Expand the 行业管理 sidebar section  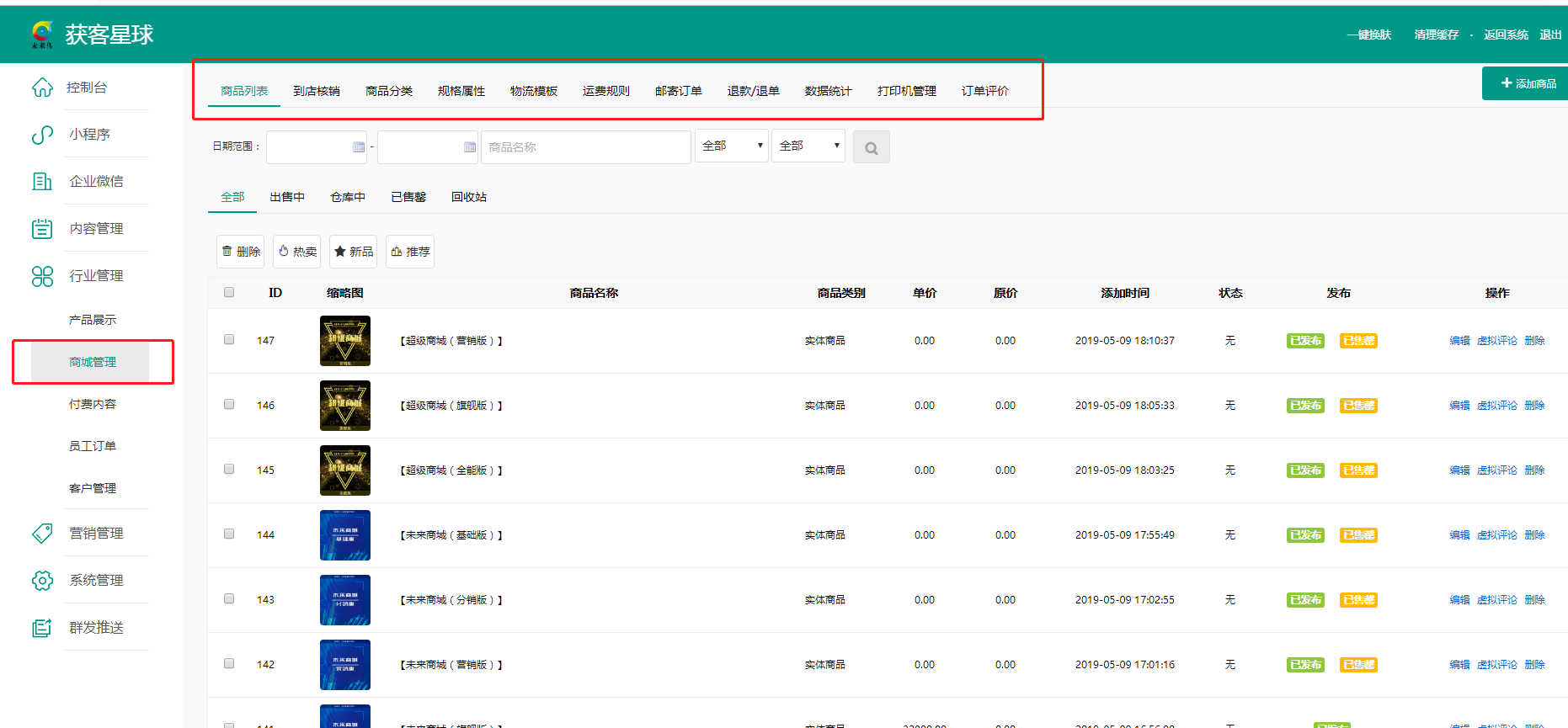pos(96,276)
